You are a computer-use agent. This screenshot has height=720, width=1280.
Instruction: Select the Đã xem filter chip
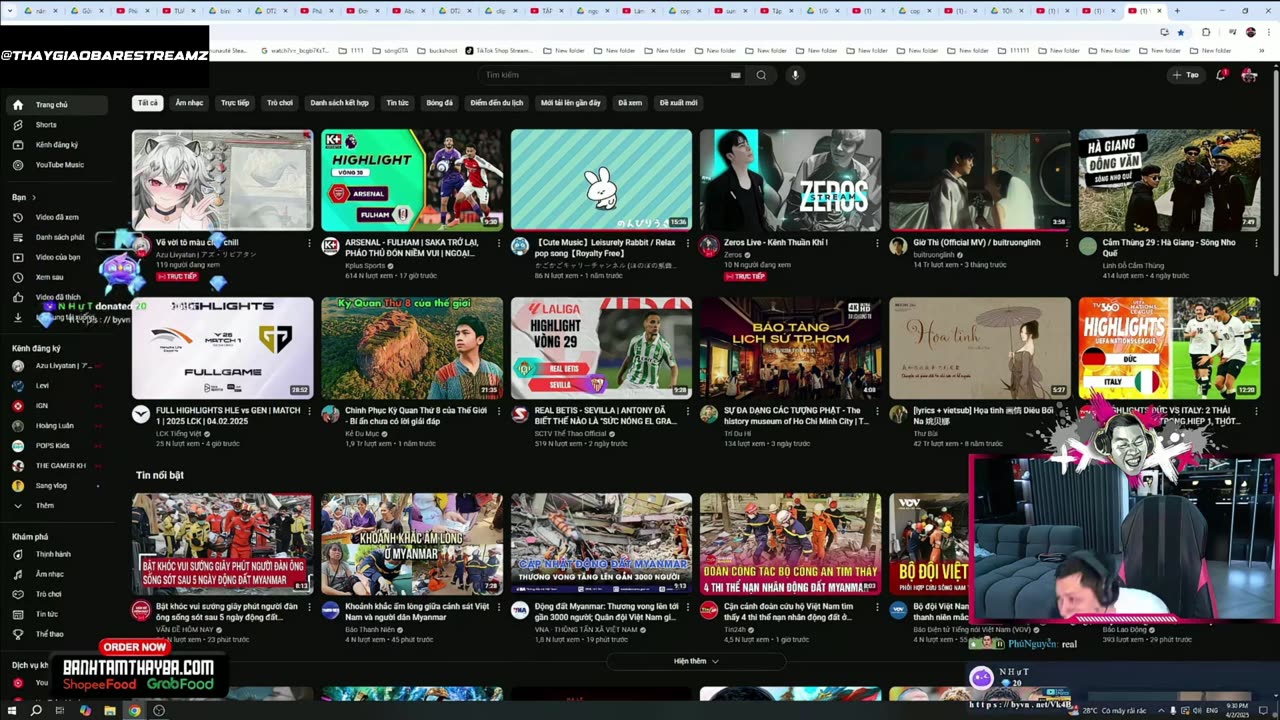630,103
